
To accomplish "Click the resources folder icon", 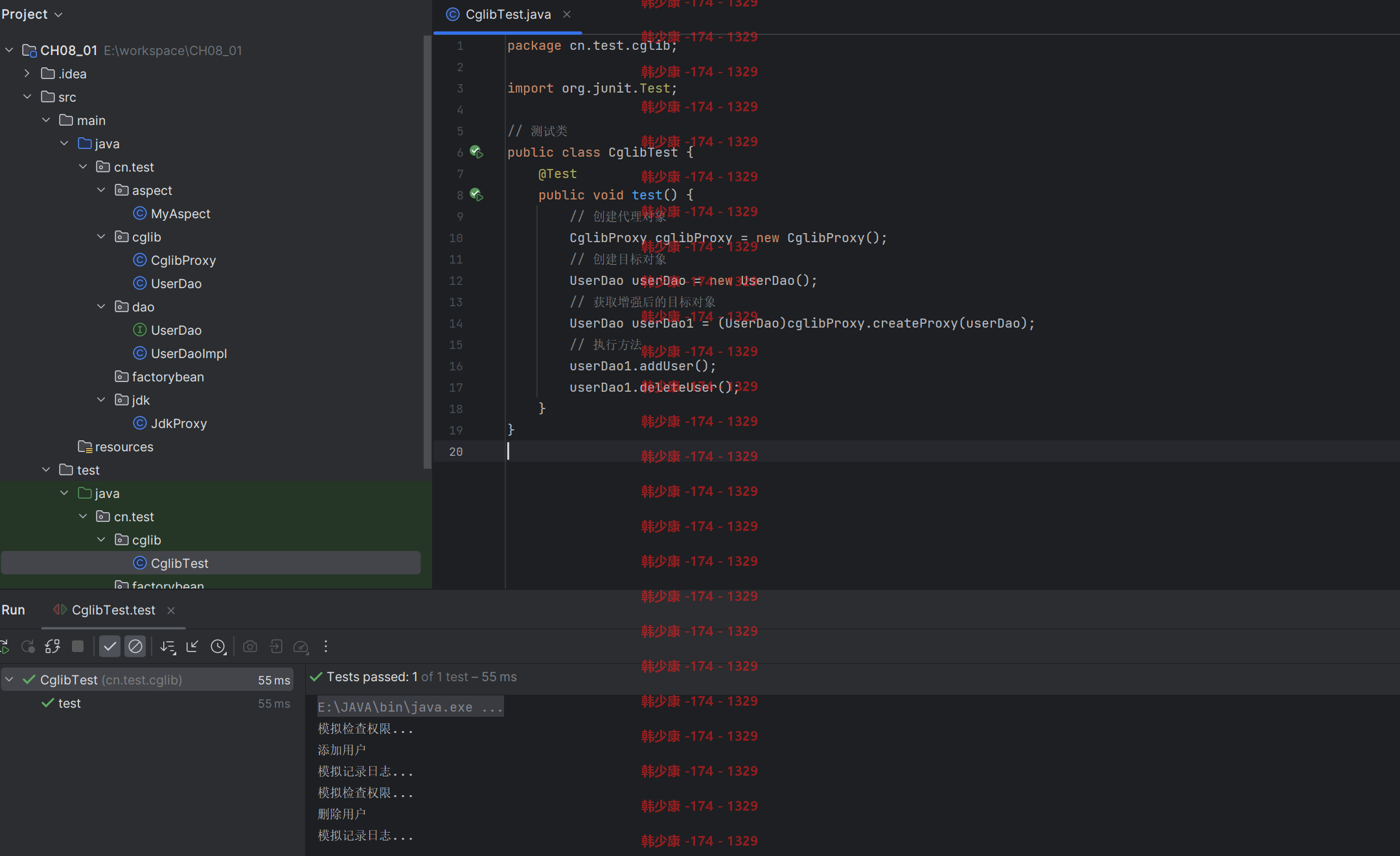I will click(x=84, y=446).
